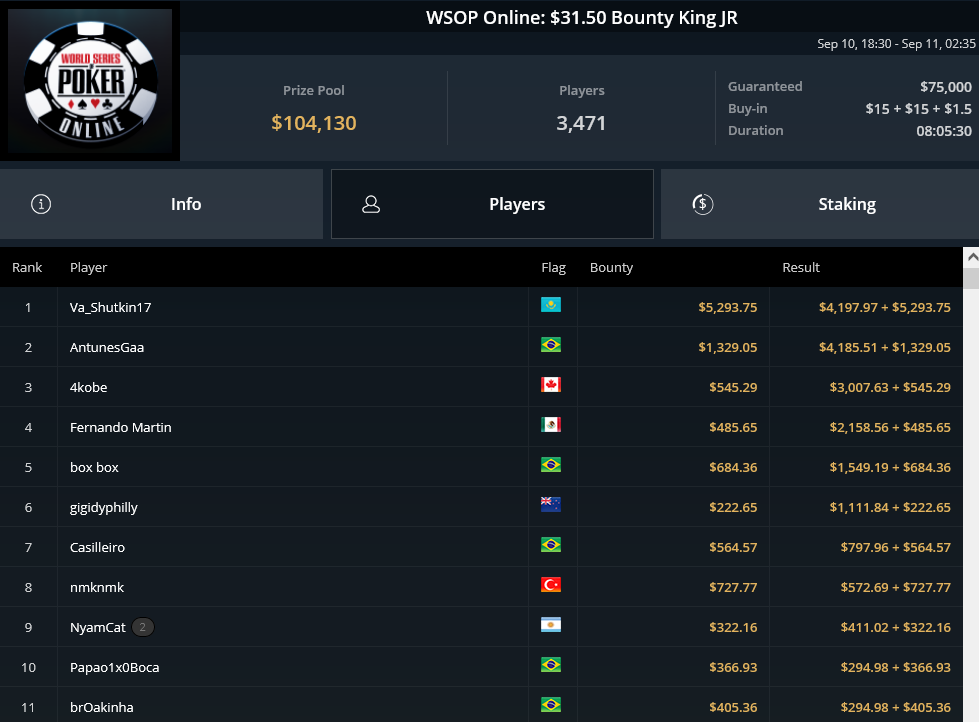This screenshot has width=979, height=722.
Task: Click the person icon on Players tab
Action: (371, 204)
